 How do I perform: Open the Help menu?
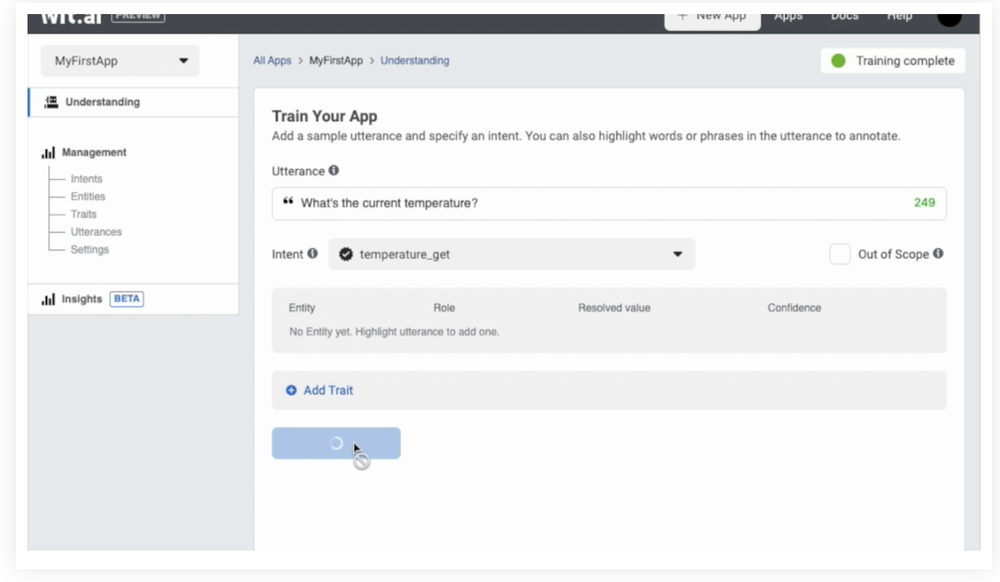pyautogui.click(x=899, y=16)
